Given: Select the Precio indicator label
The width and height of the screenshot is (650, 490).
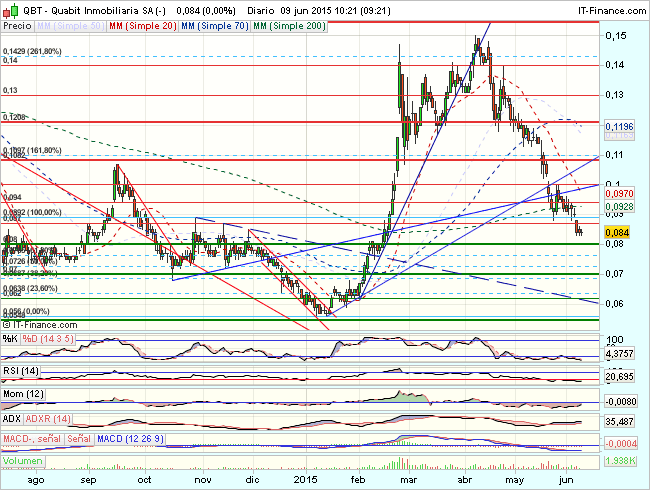Looking at the screenshot, I should point(17,26).
